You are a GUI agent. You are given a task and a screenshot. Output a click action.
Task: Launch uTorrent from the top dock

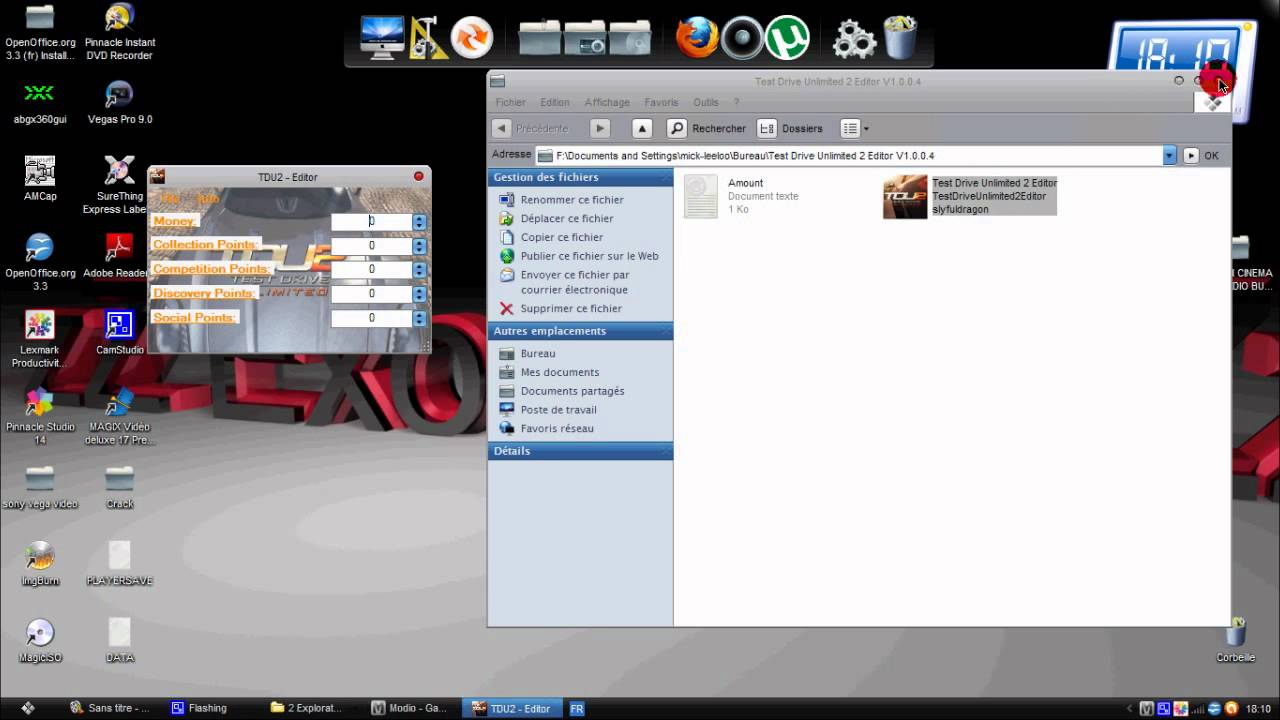click(x=788, y=38)
